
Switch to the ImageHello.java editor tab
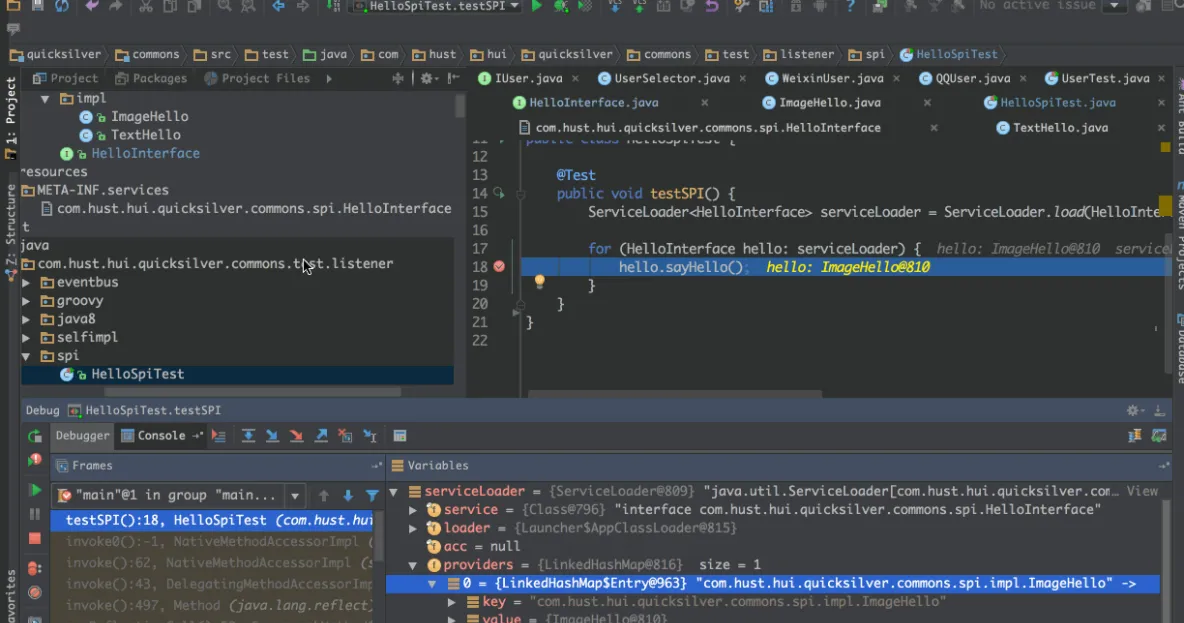click(822, 103)
